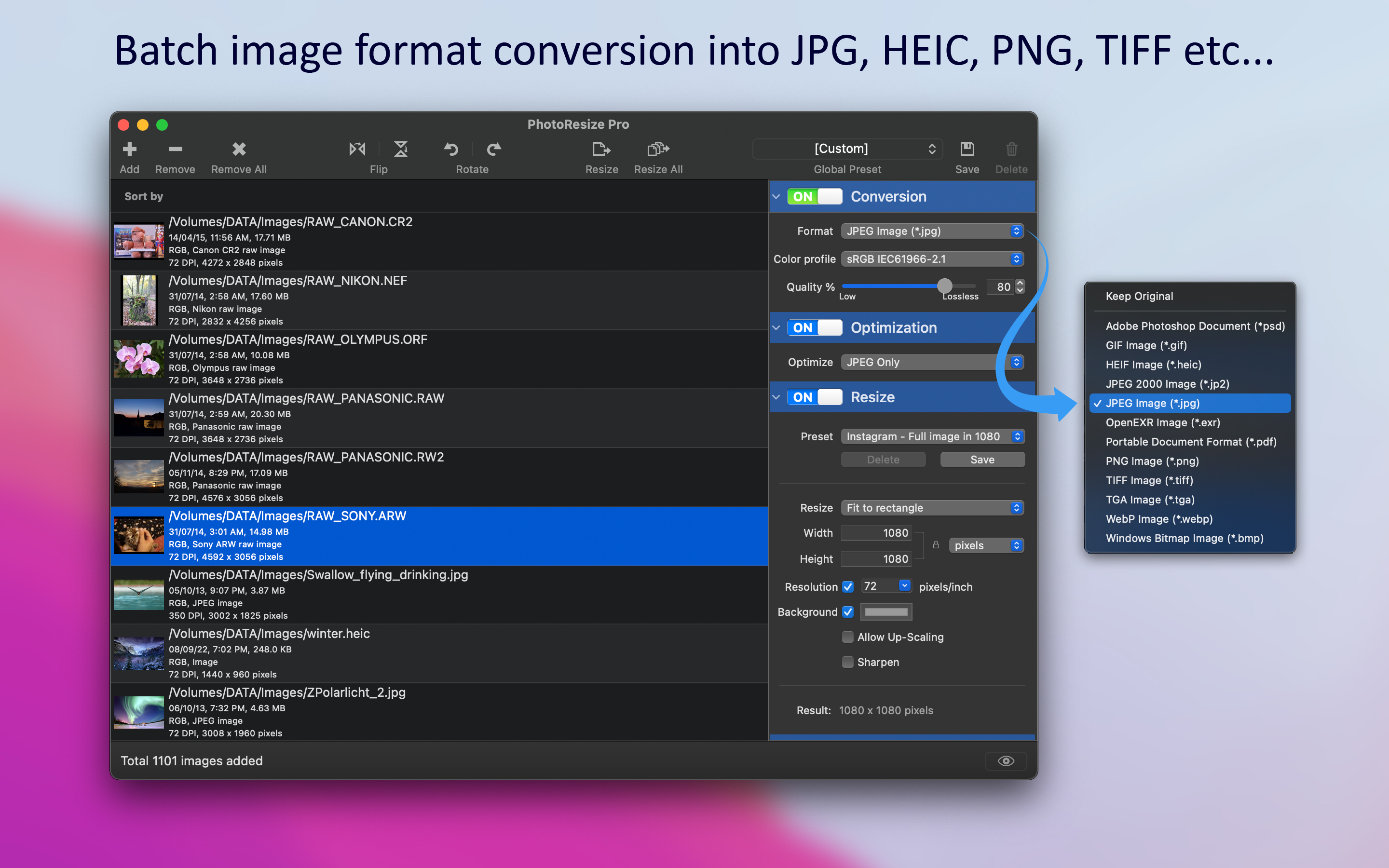Open the Color profile dropdown
This screenshot has height=868, width=1389.
[932, 259]
